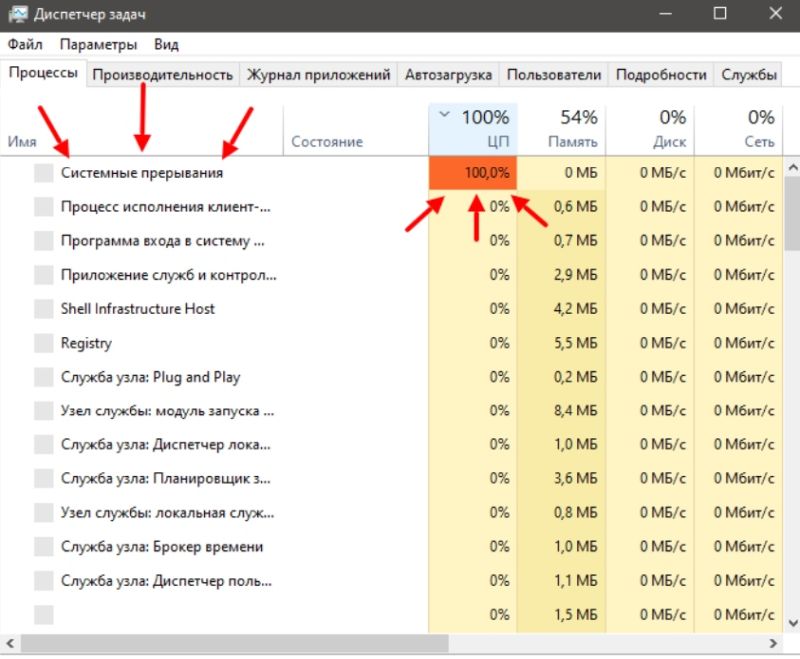Sort by the Память column header

(561, 129)
